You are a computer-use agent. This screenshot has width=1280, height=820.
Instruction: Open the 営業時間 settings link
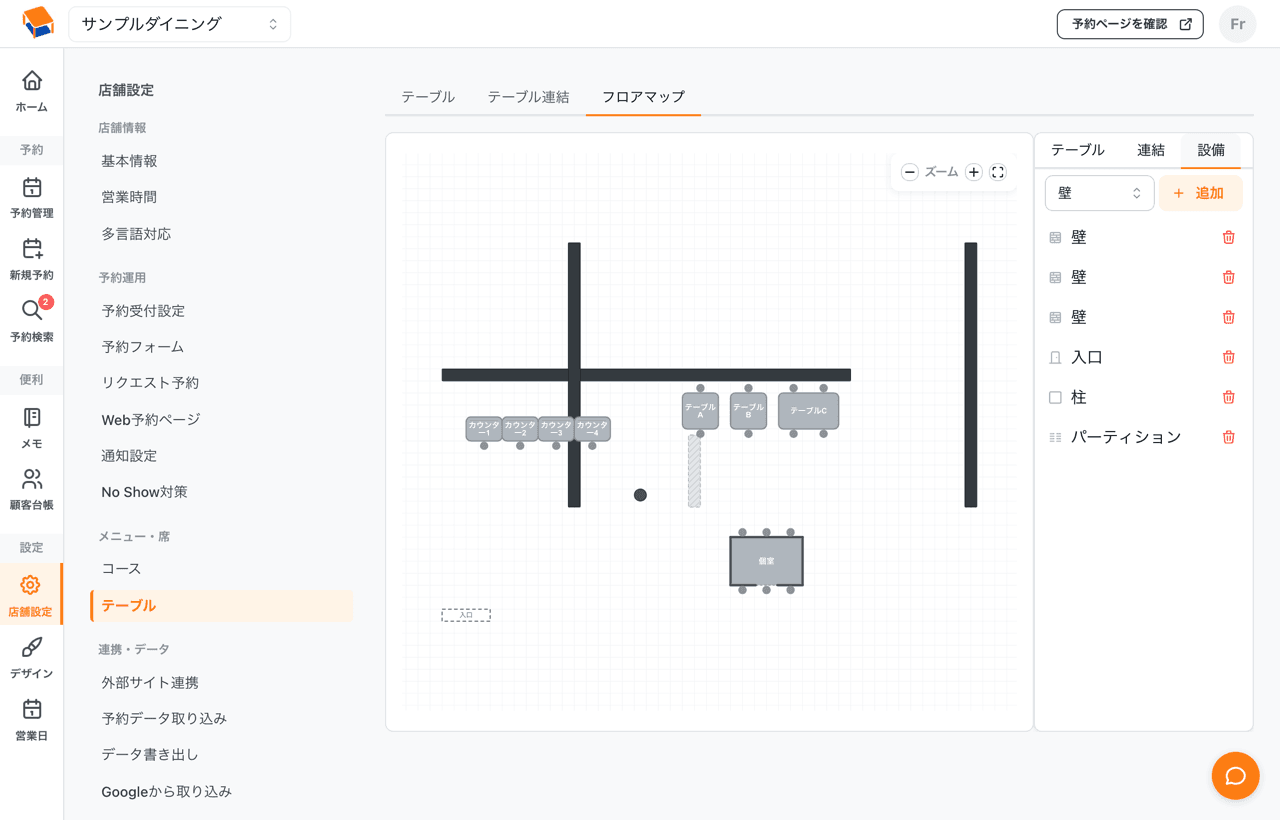(x=129, y=197)
